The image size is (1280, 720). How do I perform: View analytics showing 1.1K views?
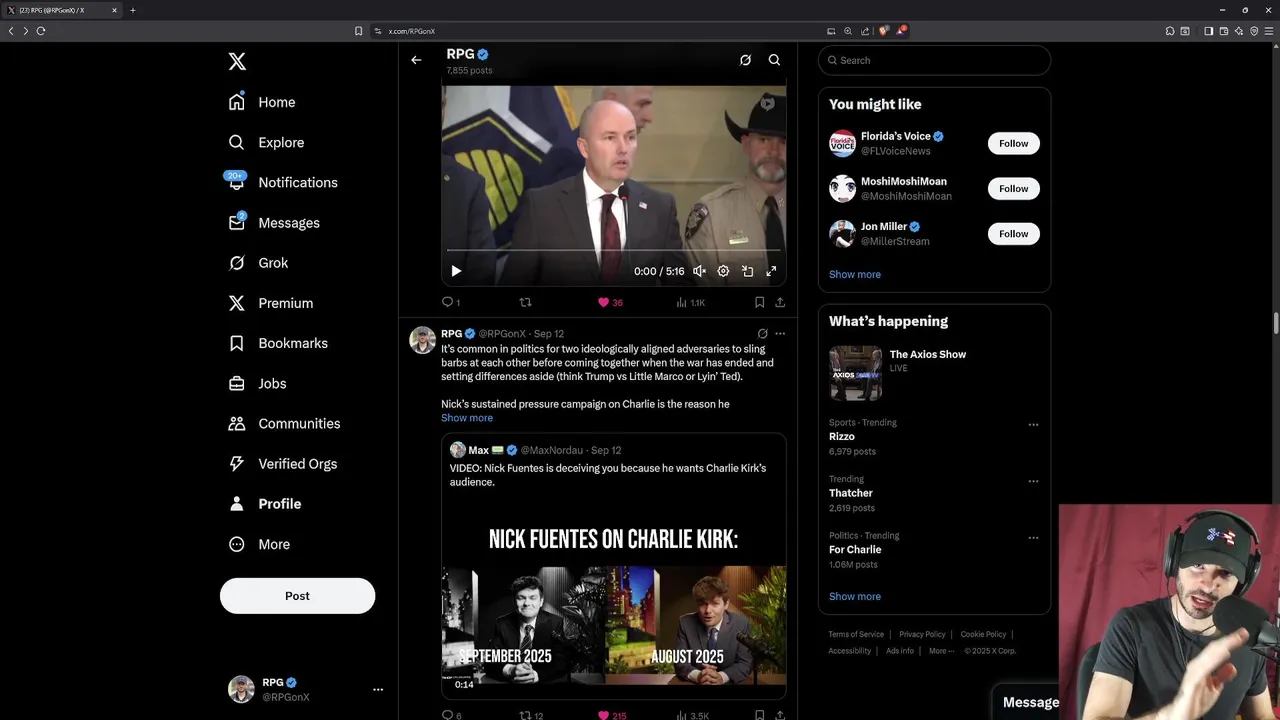(690, 302)
